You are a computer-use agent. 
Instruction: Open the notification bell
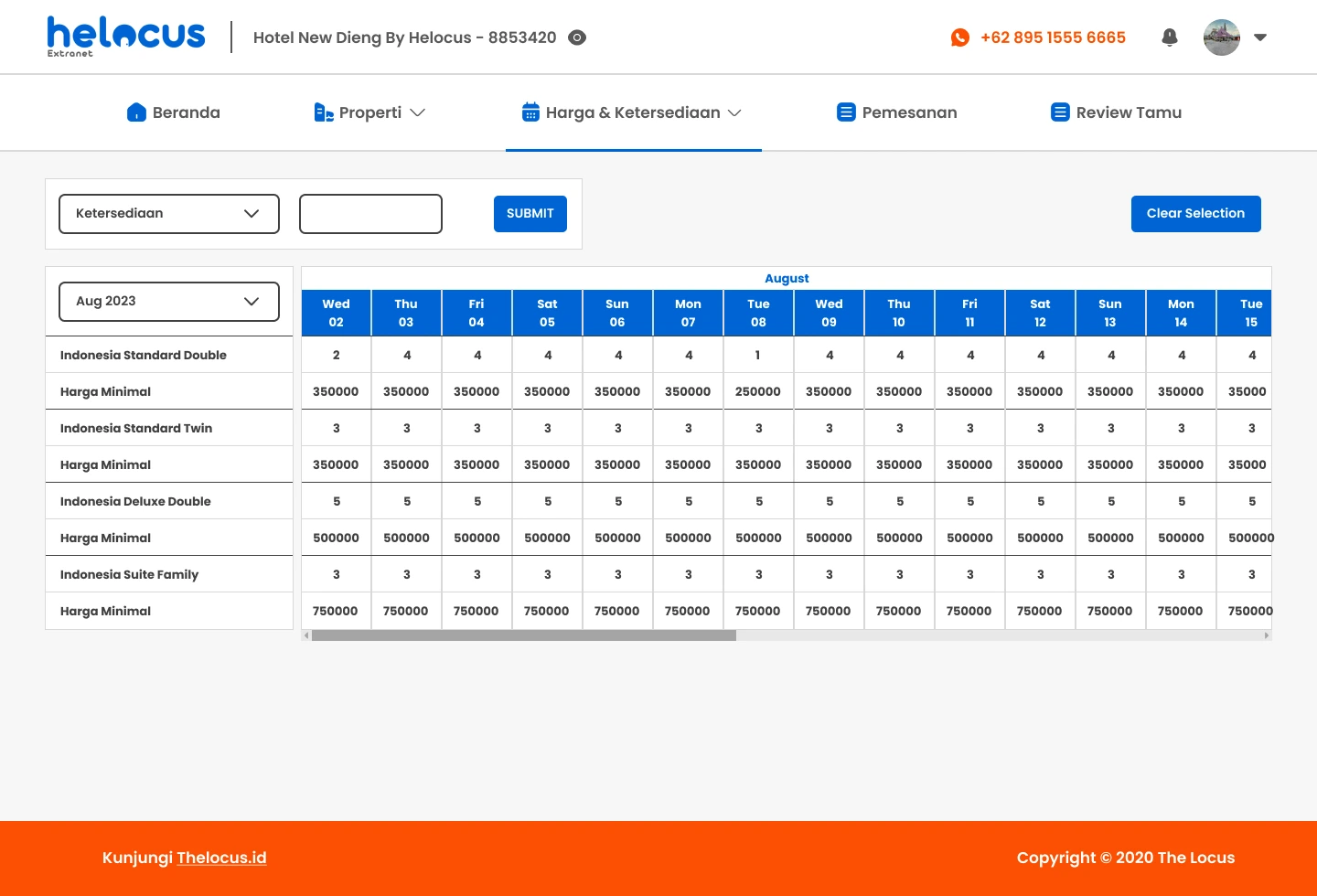1169,37
